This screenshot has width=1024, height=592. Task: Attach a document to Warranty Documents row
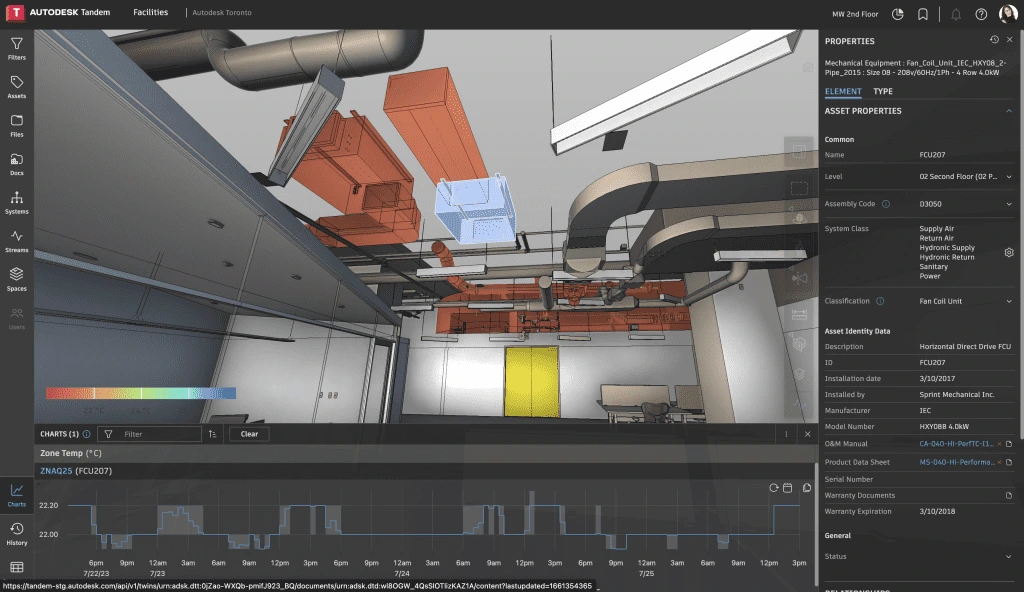1009,495
